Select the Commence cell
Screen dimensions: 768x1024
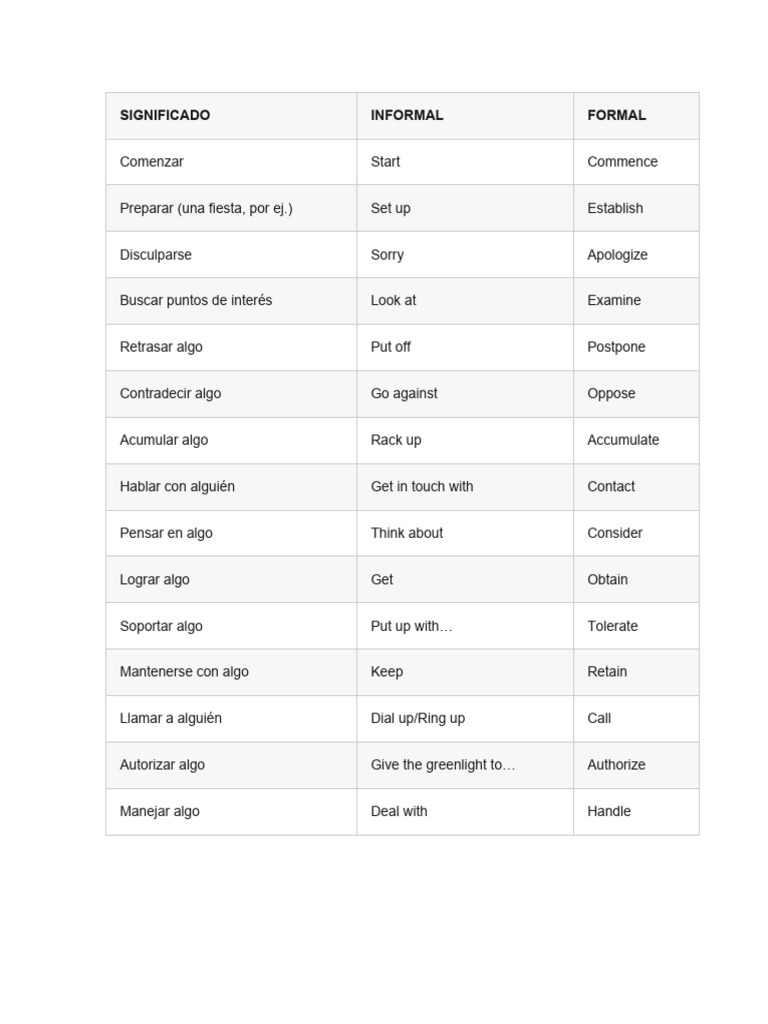click(636, 162)
